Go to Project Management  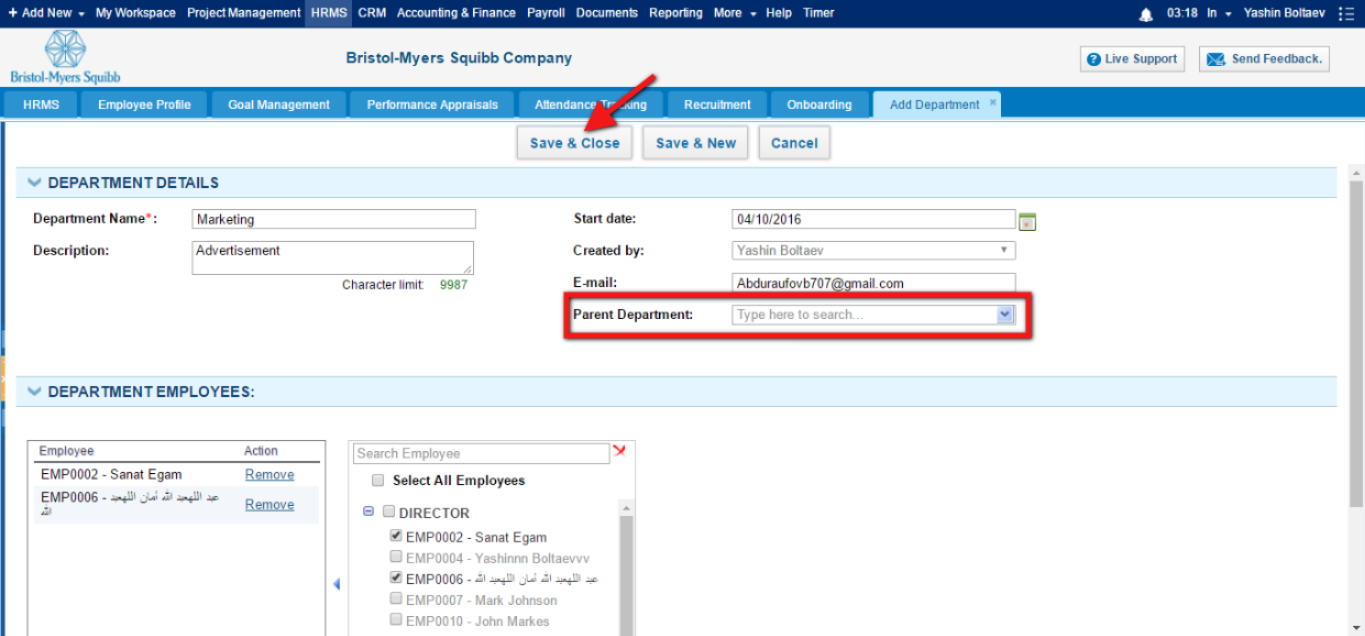click(244, 13)
